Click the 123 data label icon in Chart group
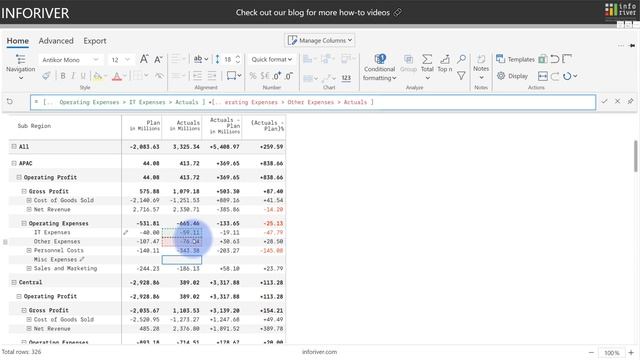 pyautogui.click(x=346, y=78)
